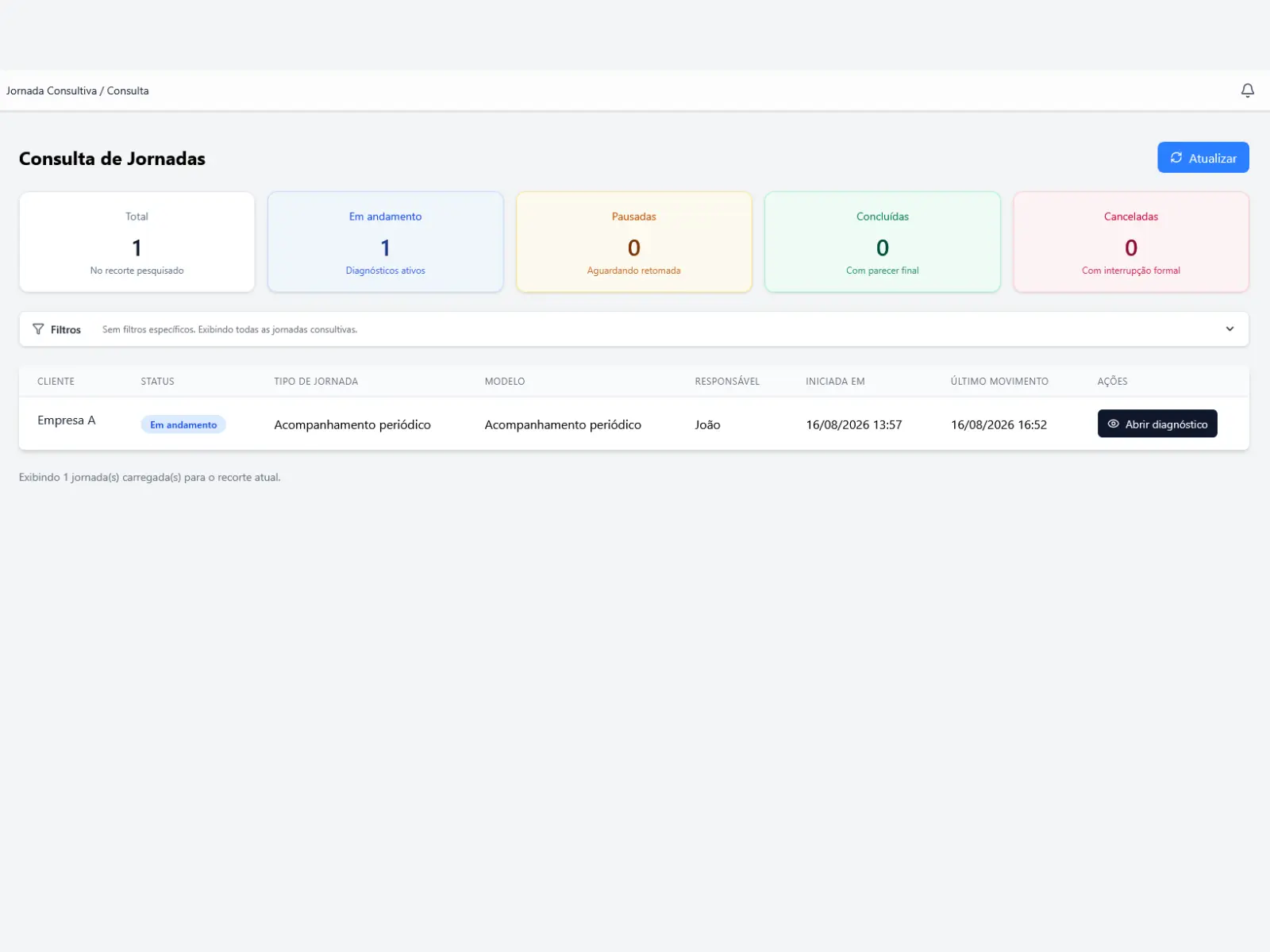Click the TIPO DE JORNADA column header
The image size is (1270, 952).
pos(316,382)
